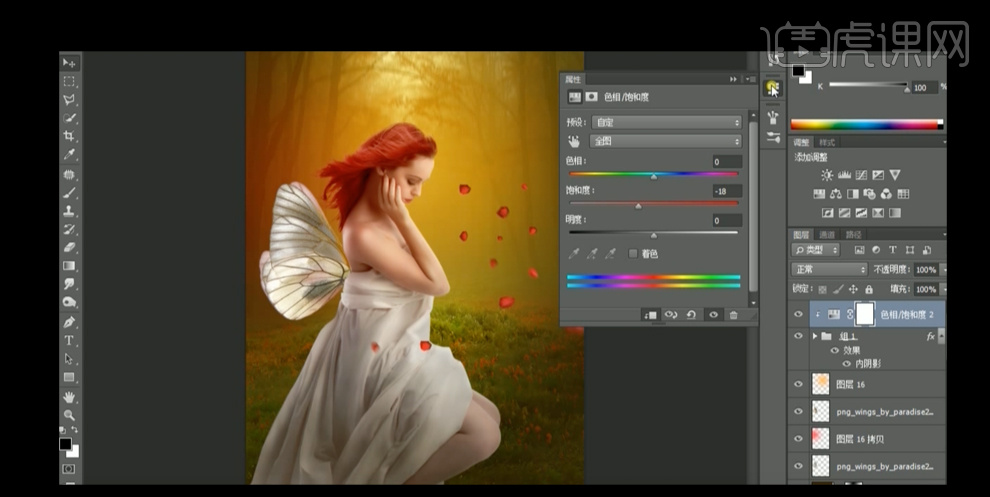The image size is (990, 497).
Task: Open the 预设 preset dropdown
Action: tap(665, 122)
